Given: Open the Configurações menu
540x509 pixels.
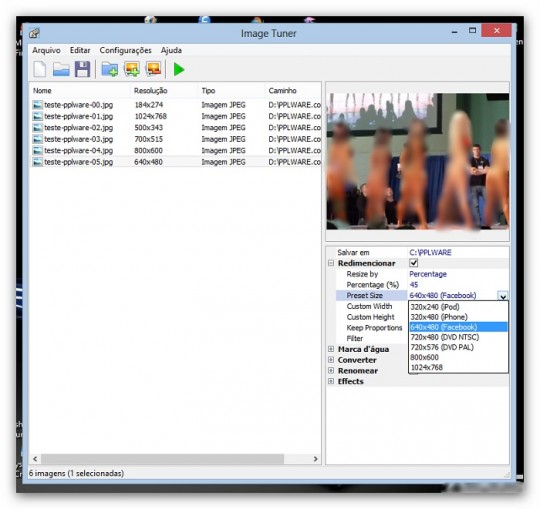Looking at the screenshot, I should (125, 50).
